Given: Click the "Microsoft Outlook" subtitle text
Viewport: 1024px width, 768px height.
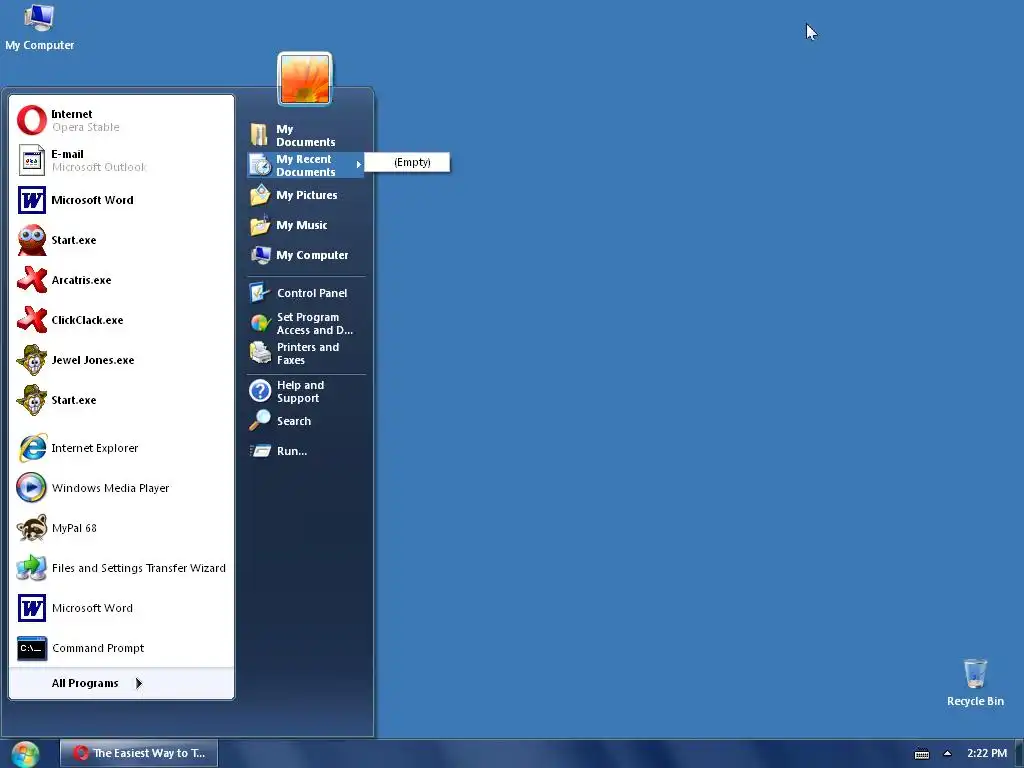Looking at the screenshot, I should point(99,167).
